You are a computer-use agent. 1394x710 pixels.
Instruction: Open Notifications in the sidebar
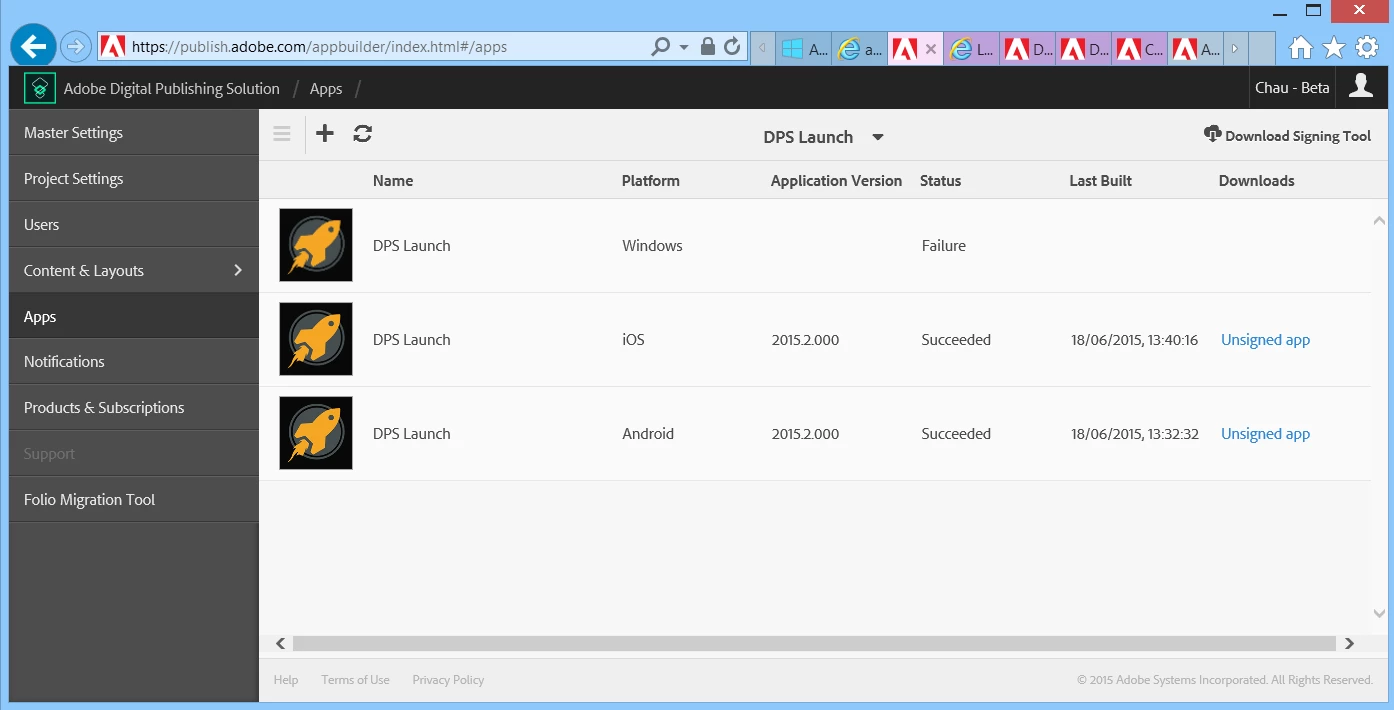pos(134,362)
